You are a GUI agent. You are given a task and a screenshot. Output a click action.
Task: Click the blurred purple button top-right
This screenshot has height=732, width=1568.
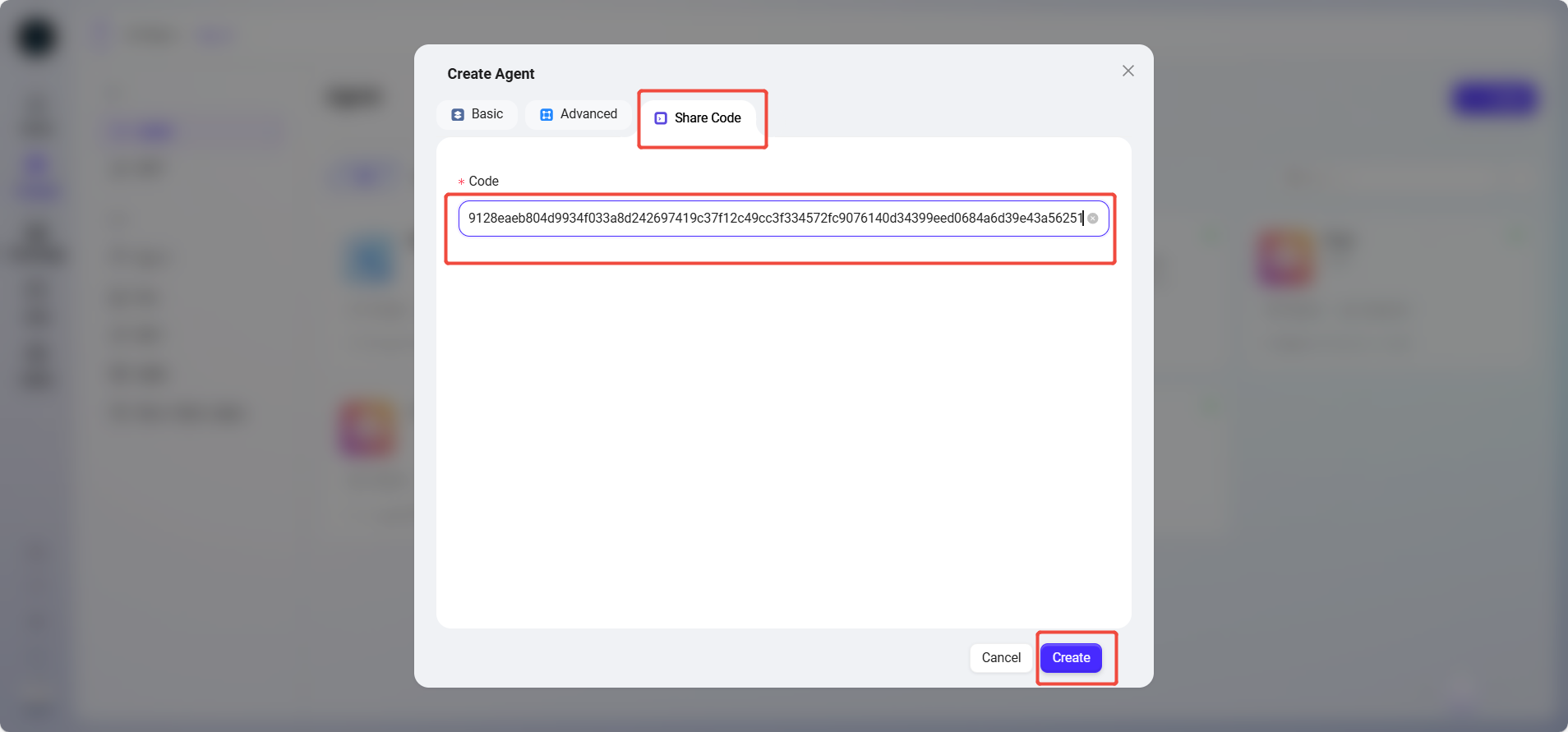1494,99
